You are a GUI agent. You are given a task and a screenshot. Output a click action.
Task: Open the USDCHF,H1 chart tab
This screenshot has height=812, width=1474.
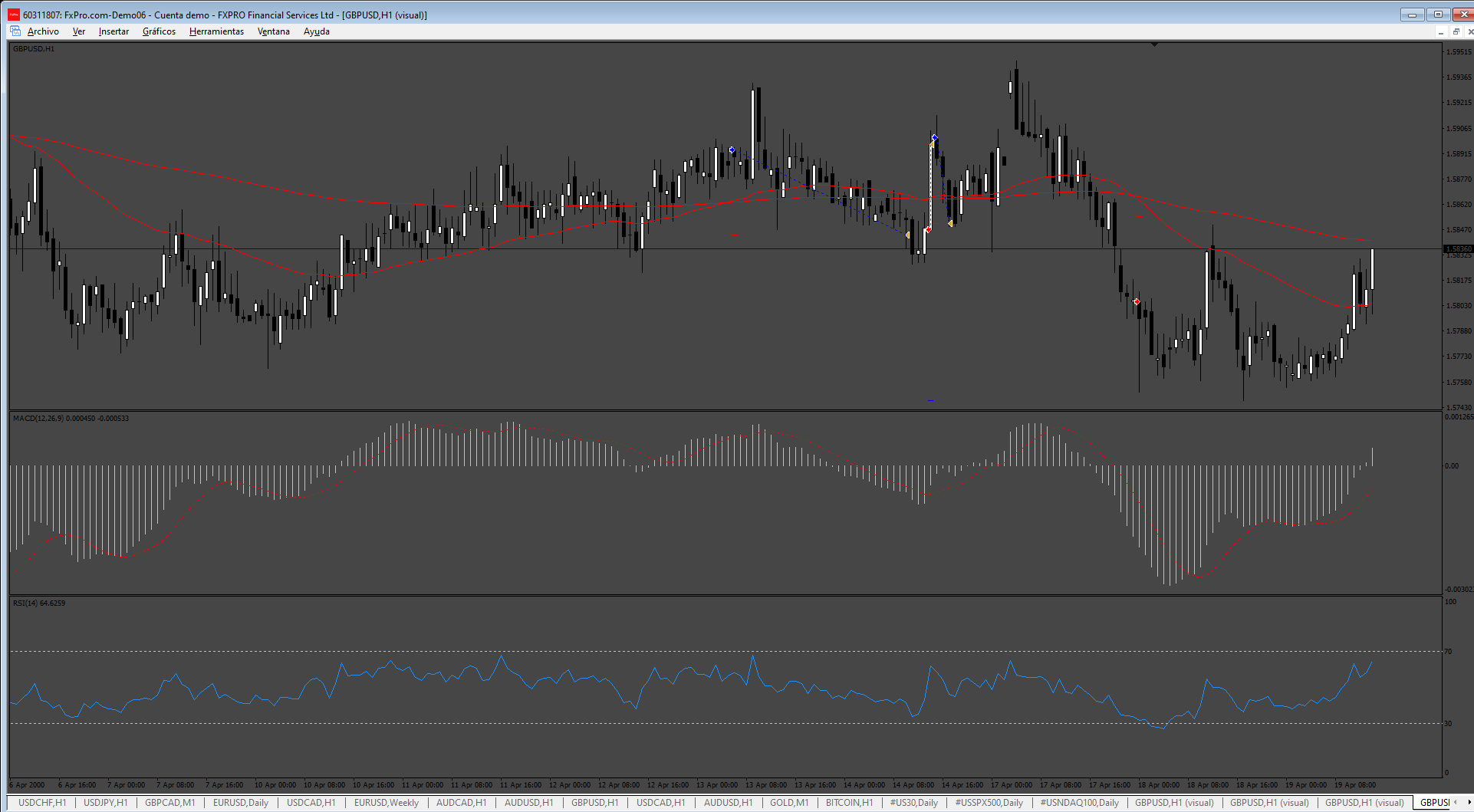[x=42, y=803]
